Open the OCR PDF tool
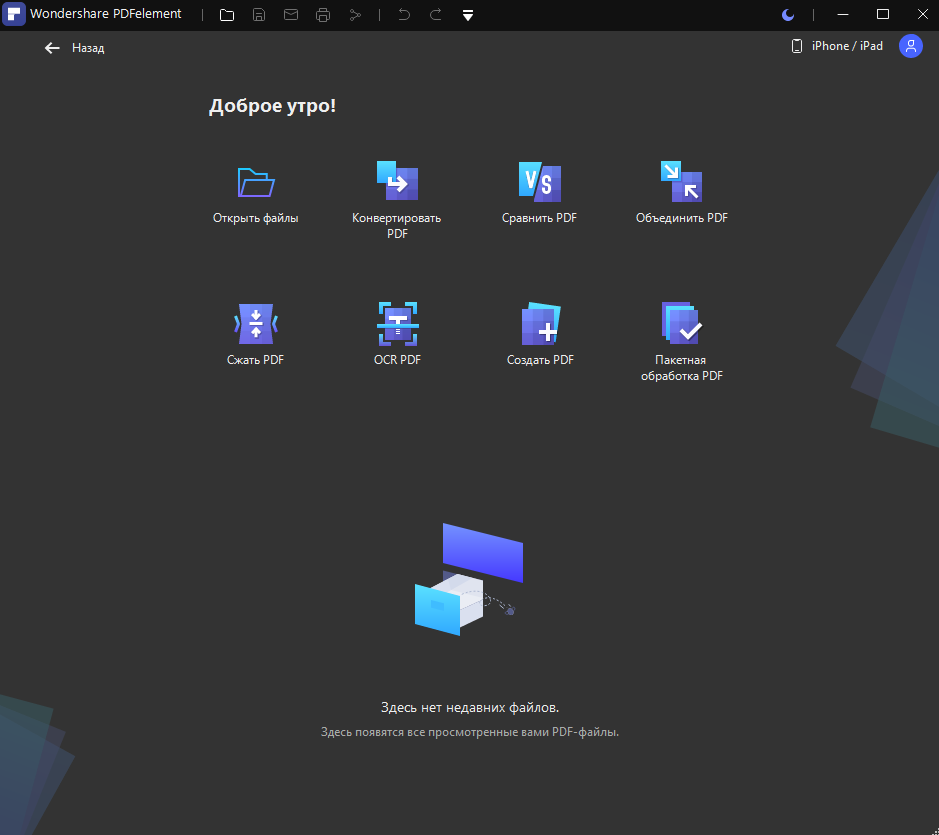This screenshot has height=835, width=939. click(398, 323)
